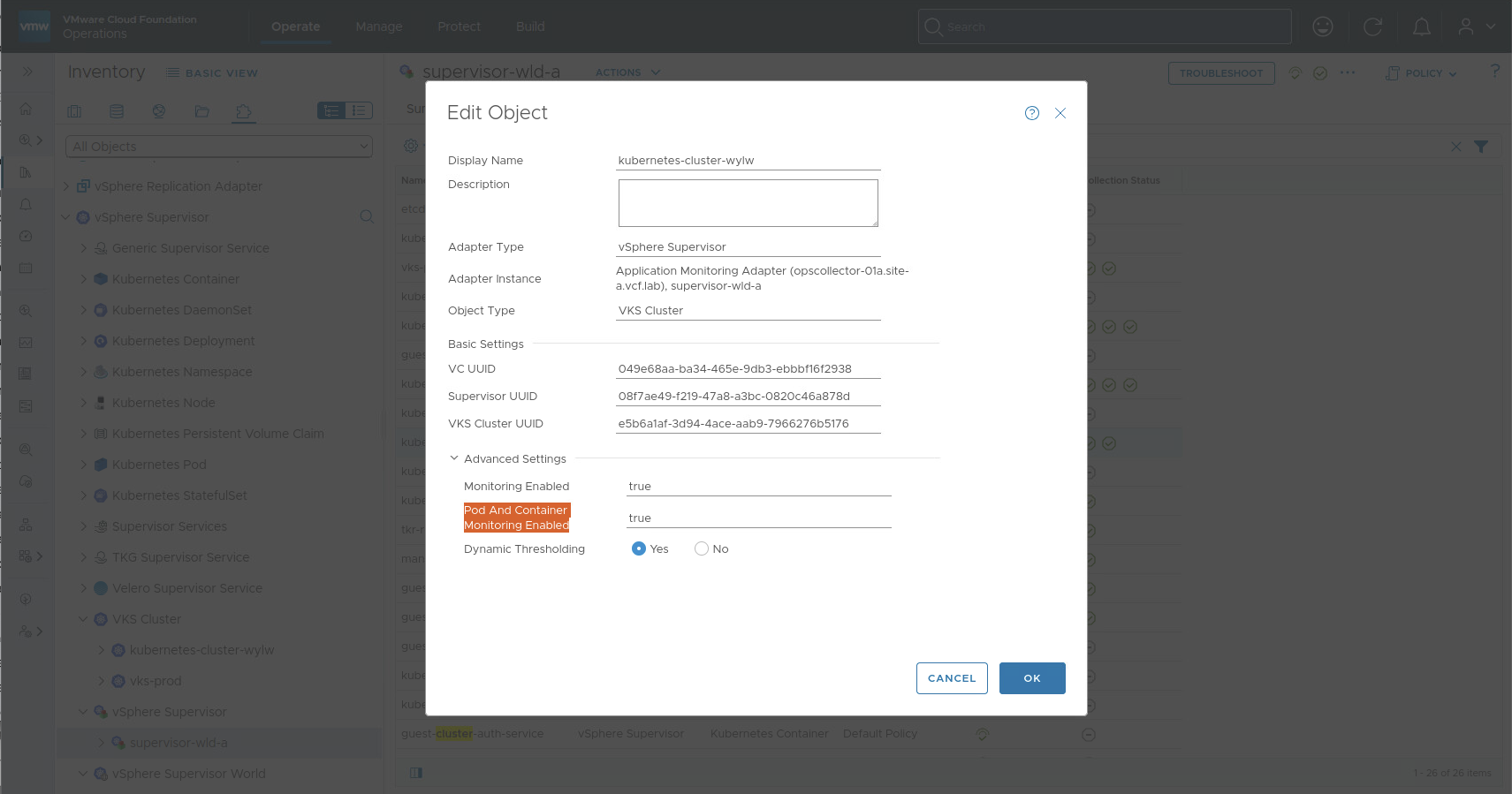Select Kubernetes Persistent Volume Claim item
Screen dimensions: 1512x794
pos(218,434)
